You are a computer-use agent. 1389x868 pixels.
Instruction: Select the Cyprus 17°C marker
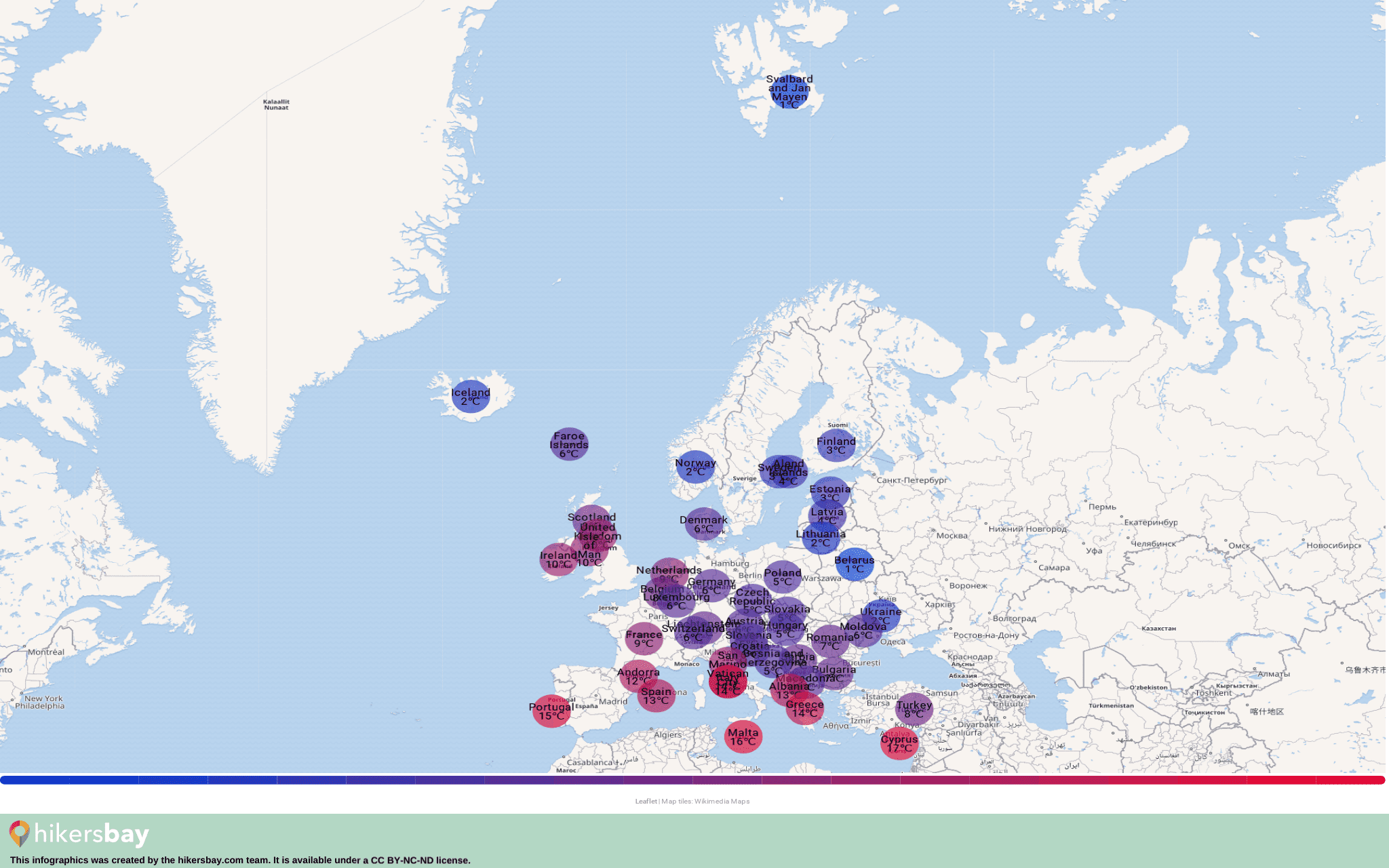tap(900, 744)
